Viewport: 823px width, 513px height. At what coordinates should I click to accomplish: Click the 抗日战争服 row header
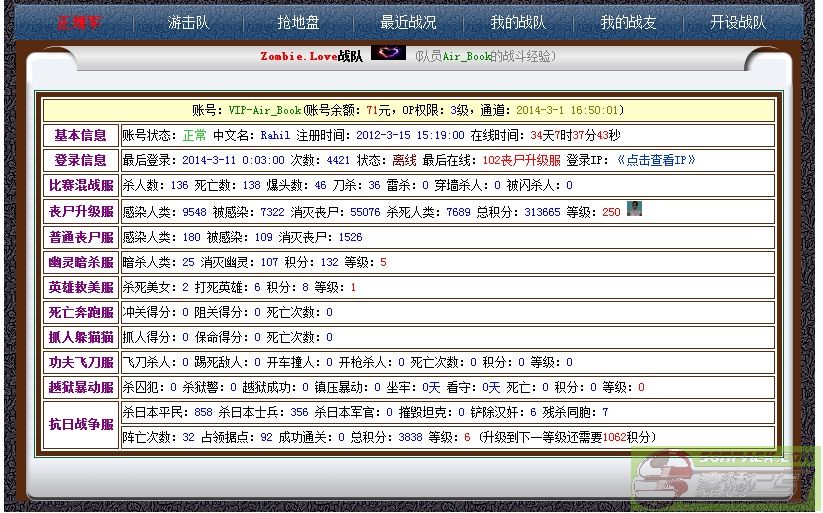click(80, 425)
